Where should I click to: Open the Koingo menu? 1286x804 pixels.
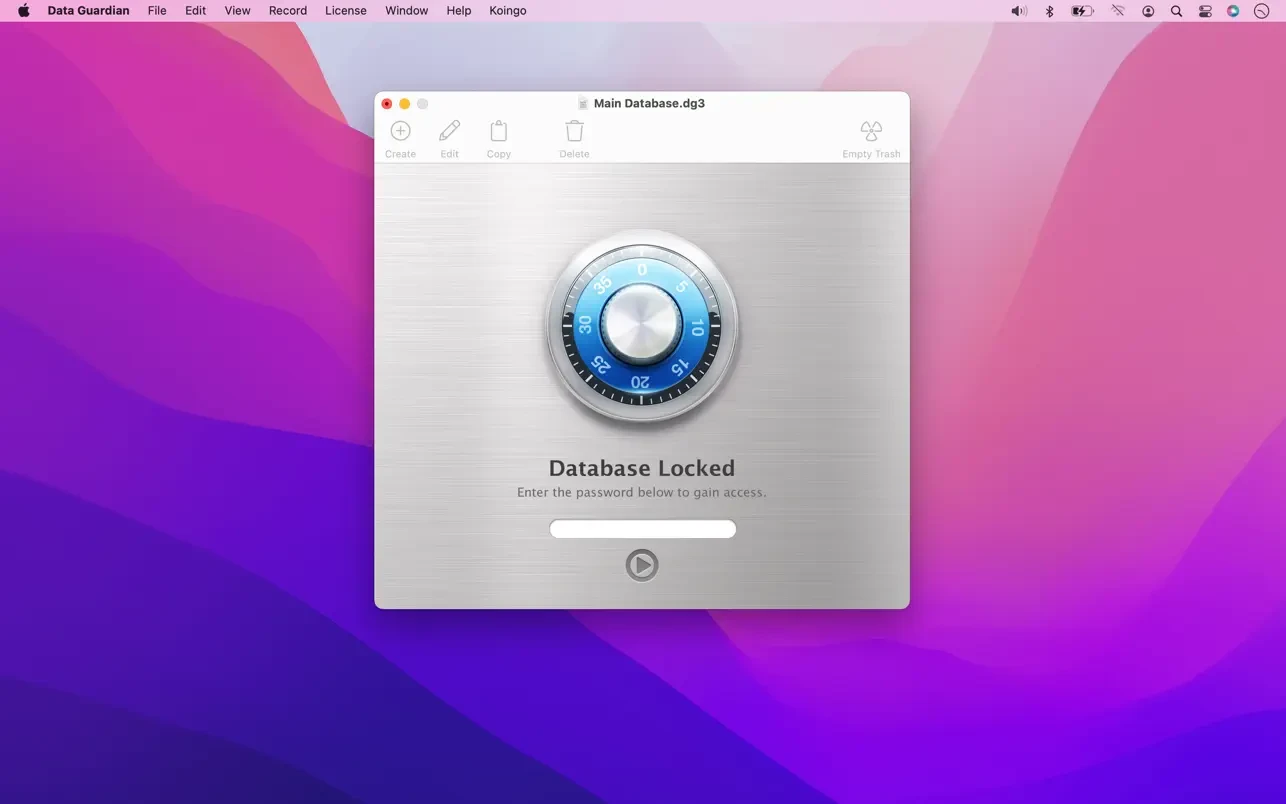508,11
